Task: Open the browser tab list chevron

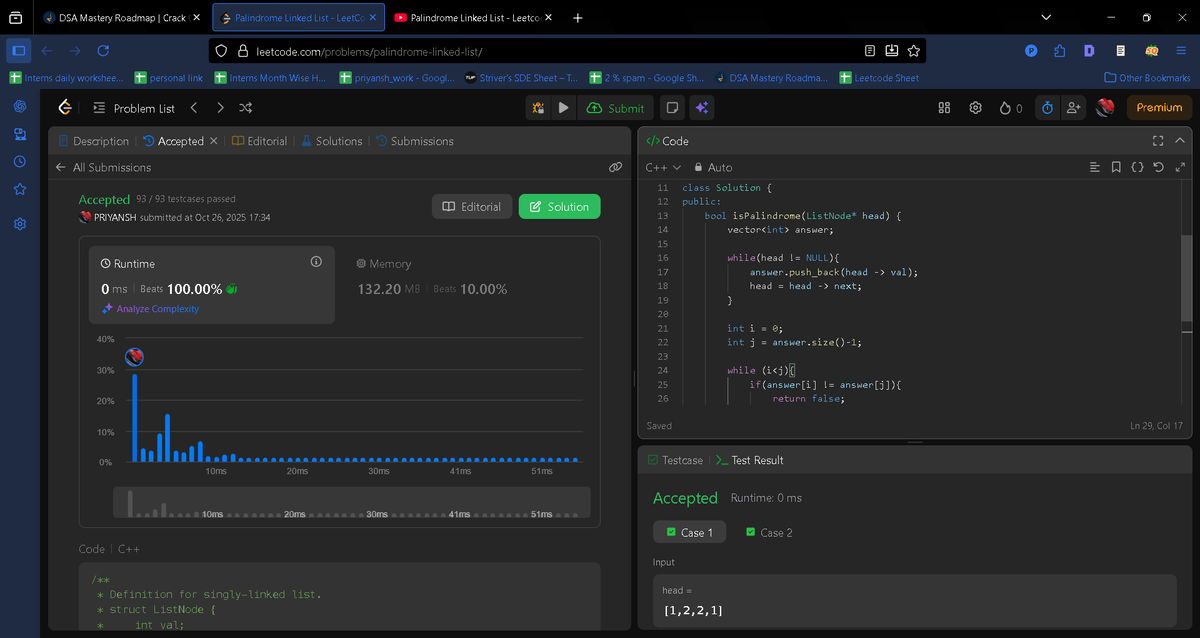Action: 1046,17
